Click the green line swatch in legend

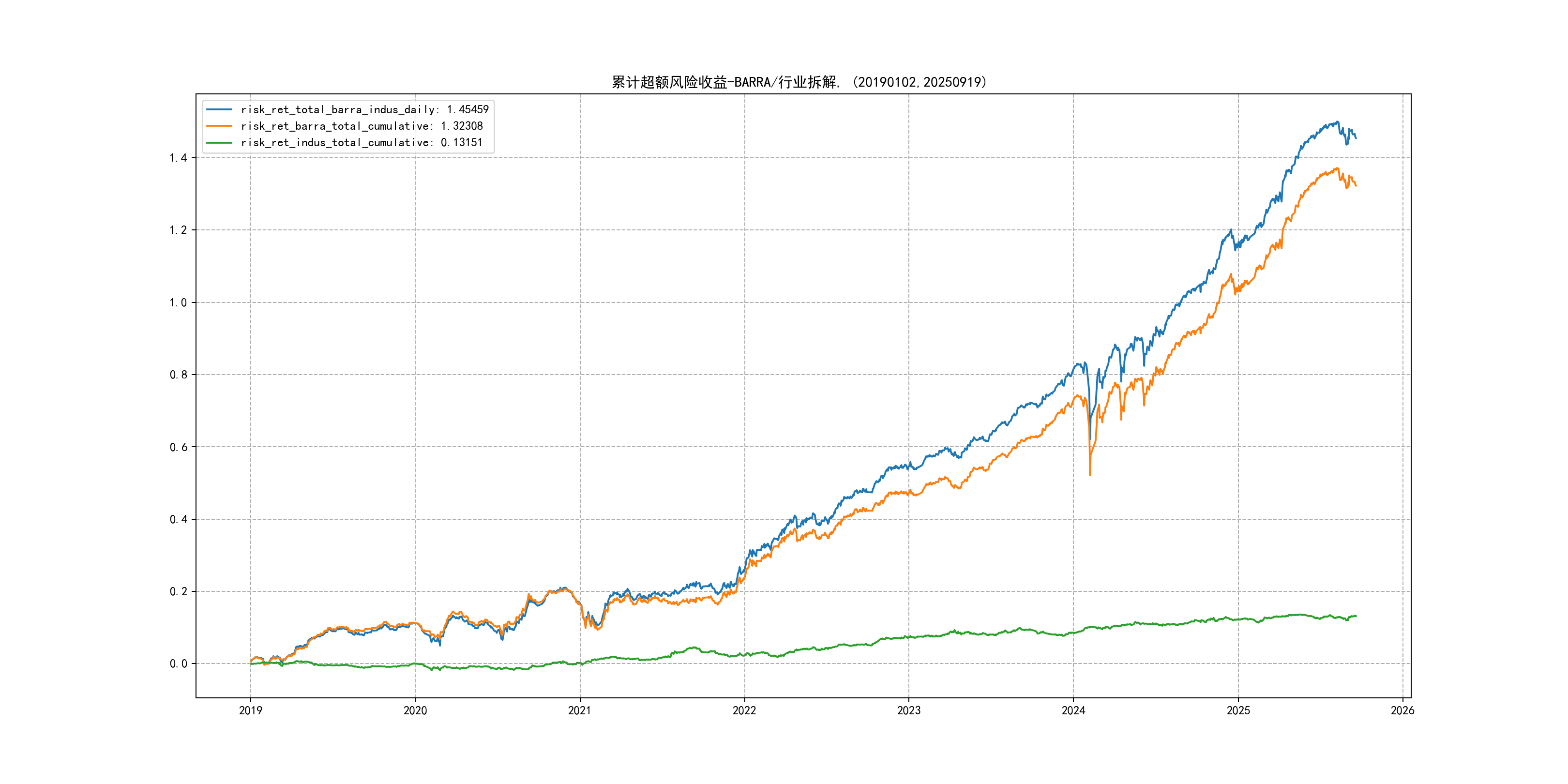(219, 142)
